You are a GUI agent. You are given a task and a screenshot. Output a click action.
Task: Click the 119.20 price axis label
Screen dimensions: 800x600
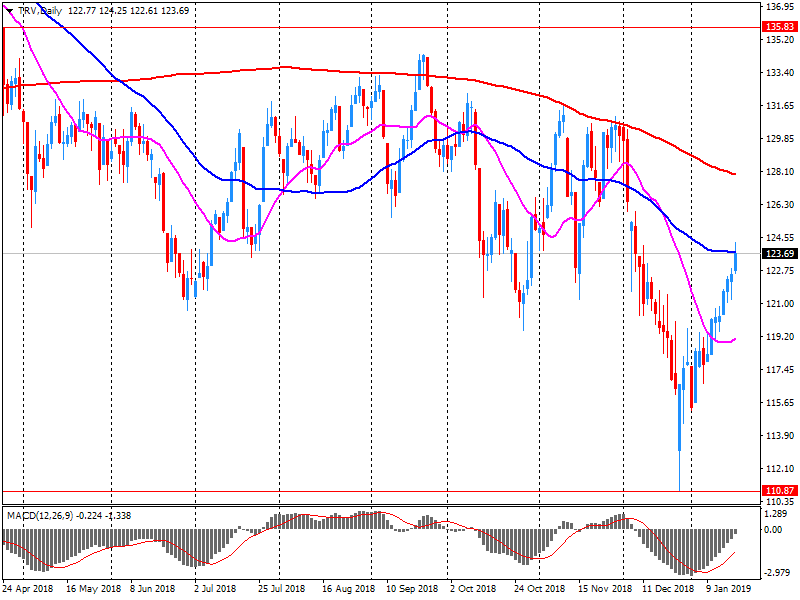[x=780, y=337]
